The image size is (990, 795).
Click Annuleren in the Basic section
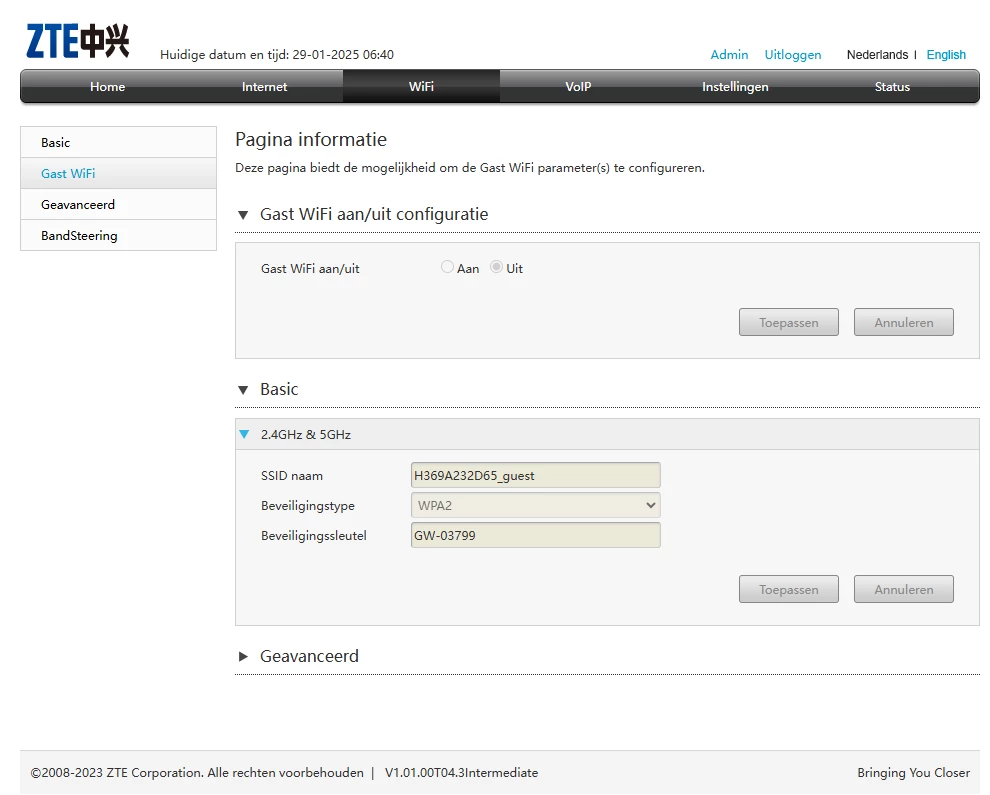pos(904,590)
